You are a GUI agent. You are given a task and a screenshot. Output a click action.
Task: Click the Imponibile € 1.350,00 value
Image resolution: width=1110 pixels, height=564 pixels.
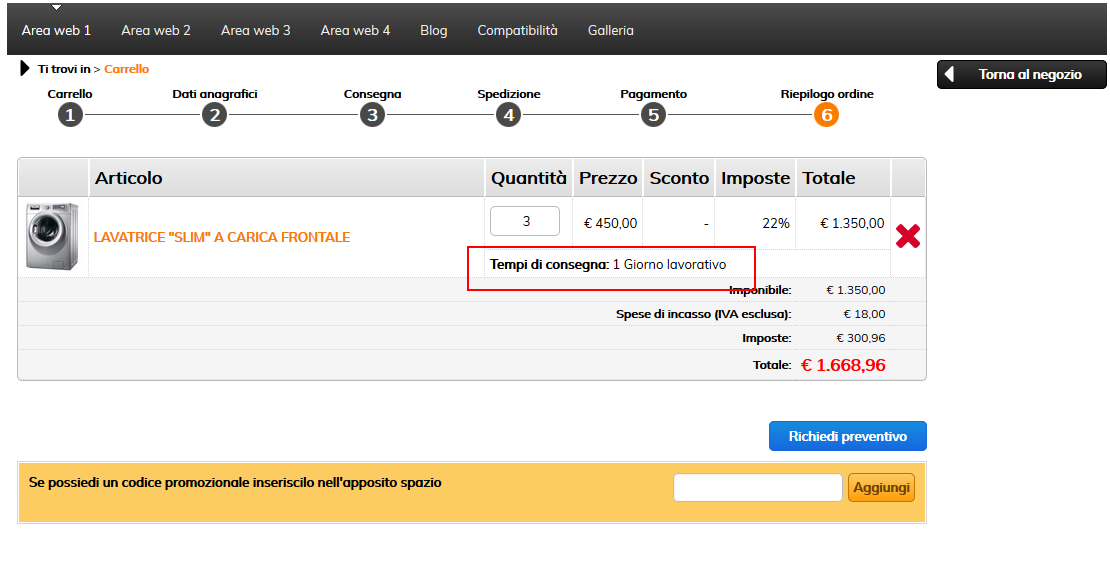click(x=856, y=289)
